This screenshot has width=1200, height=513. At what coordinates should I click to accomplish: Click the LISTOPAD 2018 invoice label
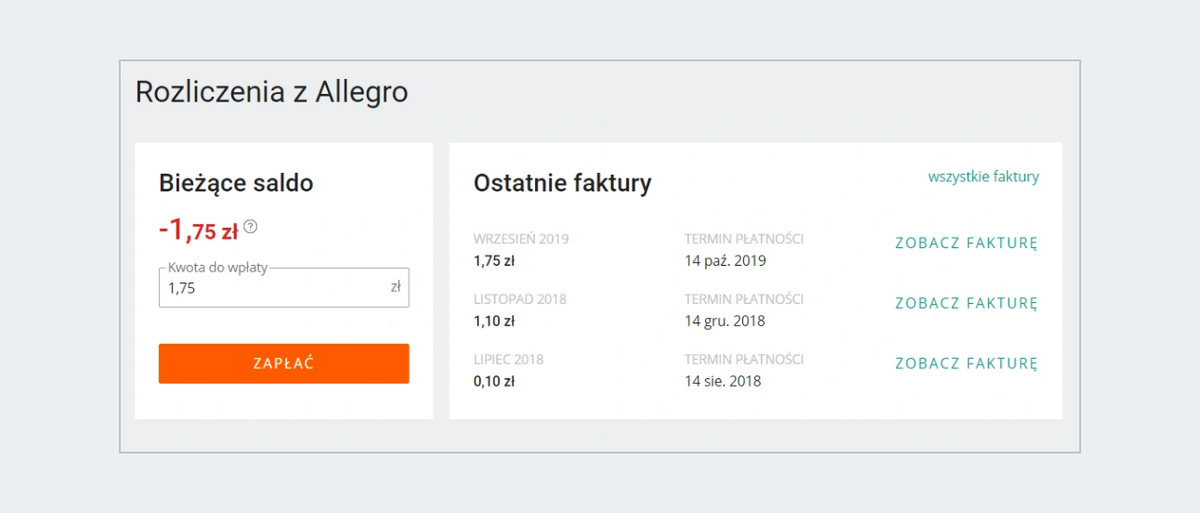(x=519, y=299)
